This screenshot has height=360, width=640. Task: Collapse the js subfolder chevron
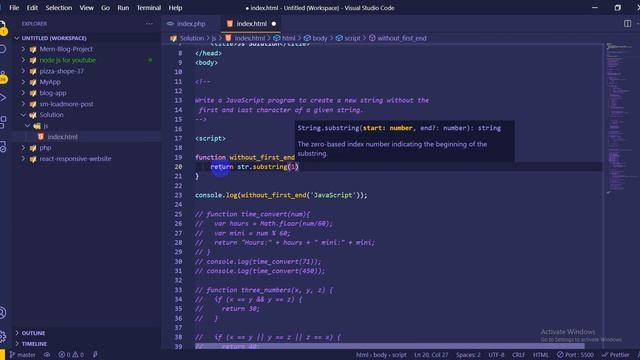27,126
